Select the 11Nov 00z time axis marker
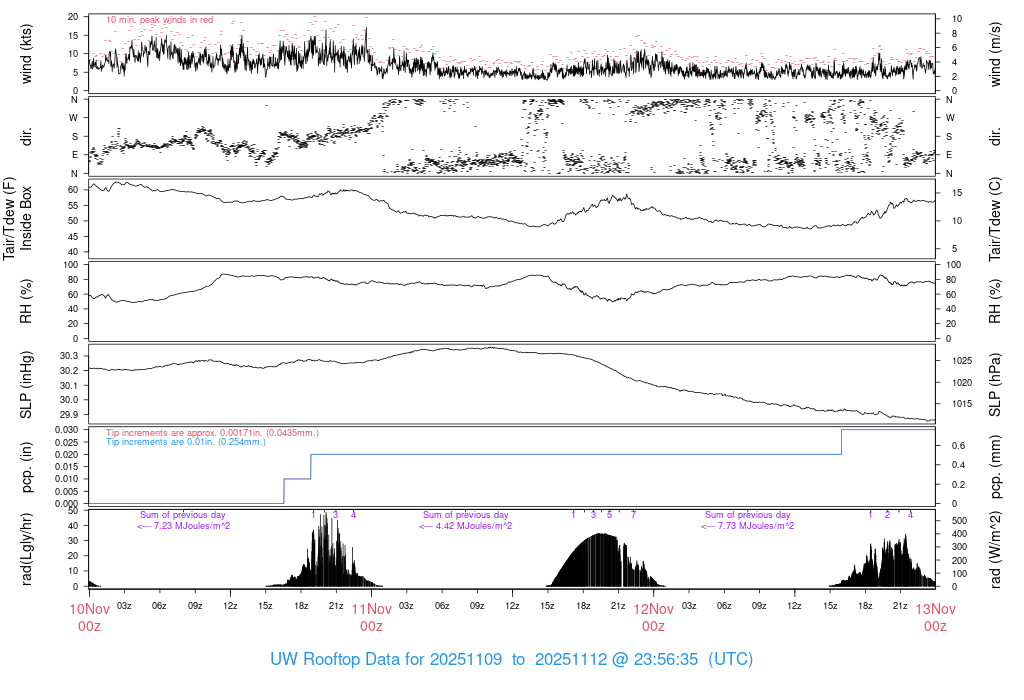 tap(371, 616)
